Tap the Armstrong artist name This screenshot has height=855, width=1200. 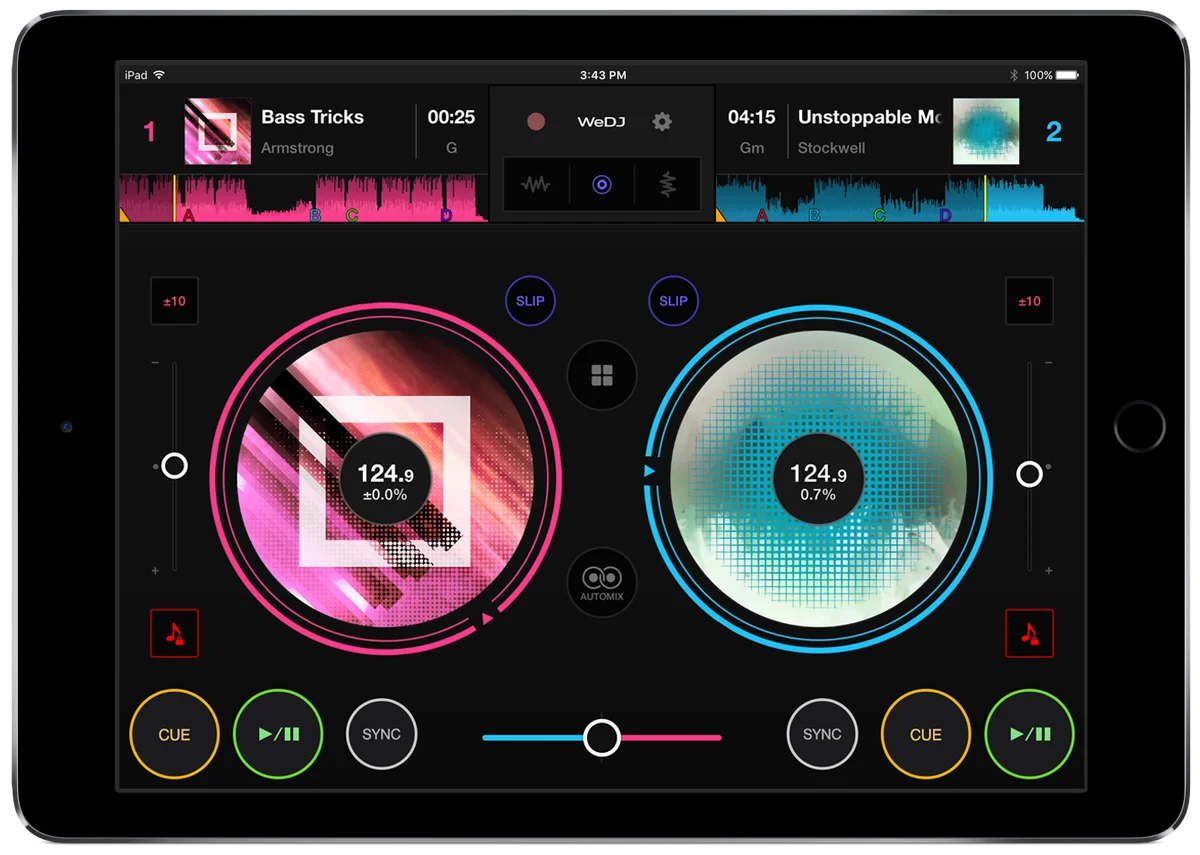click(297, 148)
